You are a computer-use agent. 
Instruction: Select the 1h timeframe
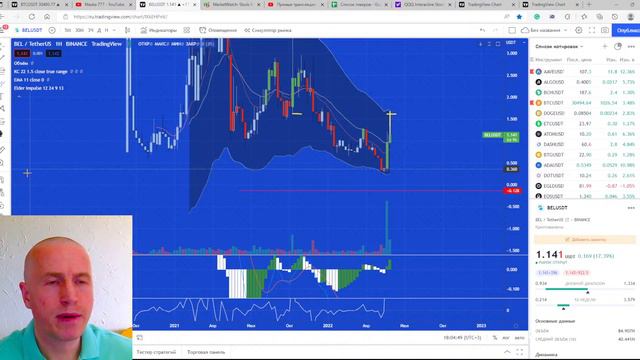point(91,30)
